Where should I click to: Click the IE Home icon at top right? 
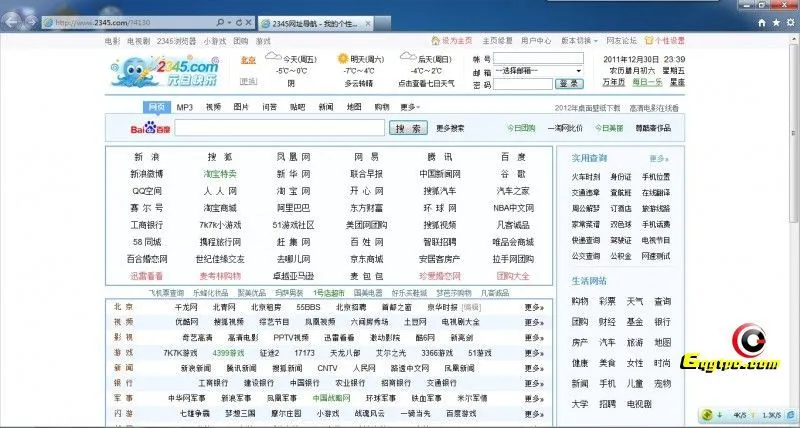[762, 22]
